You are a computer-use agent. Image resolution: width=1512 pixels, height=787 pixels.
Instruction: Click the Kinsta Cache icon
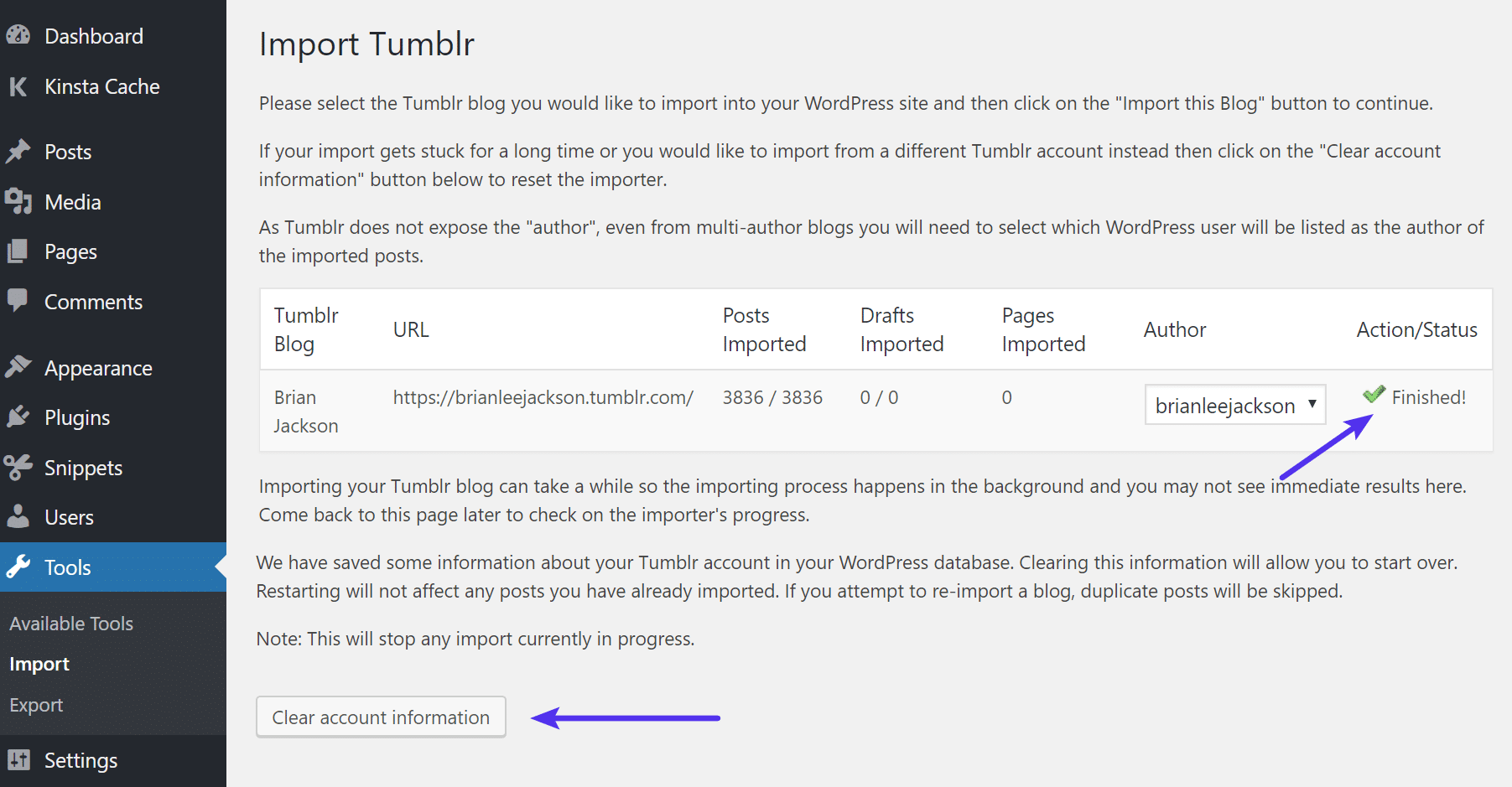click(18, 86)
